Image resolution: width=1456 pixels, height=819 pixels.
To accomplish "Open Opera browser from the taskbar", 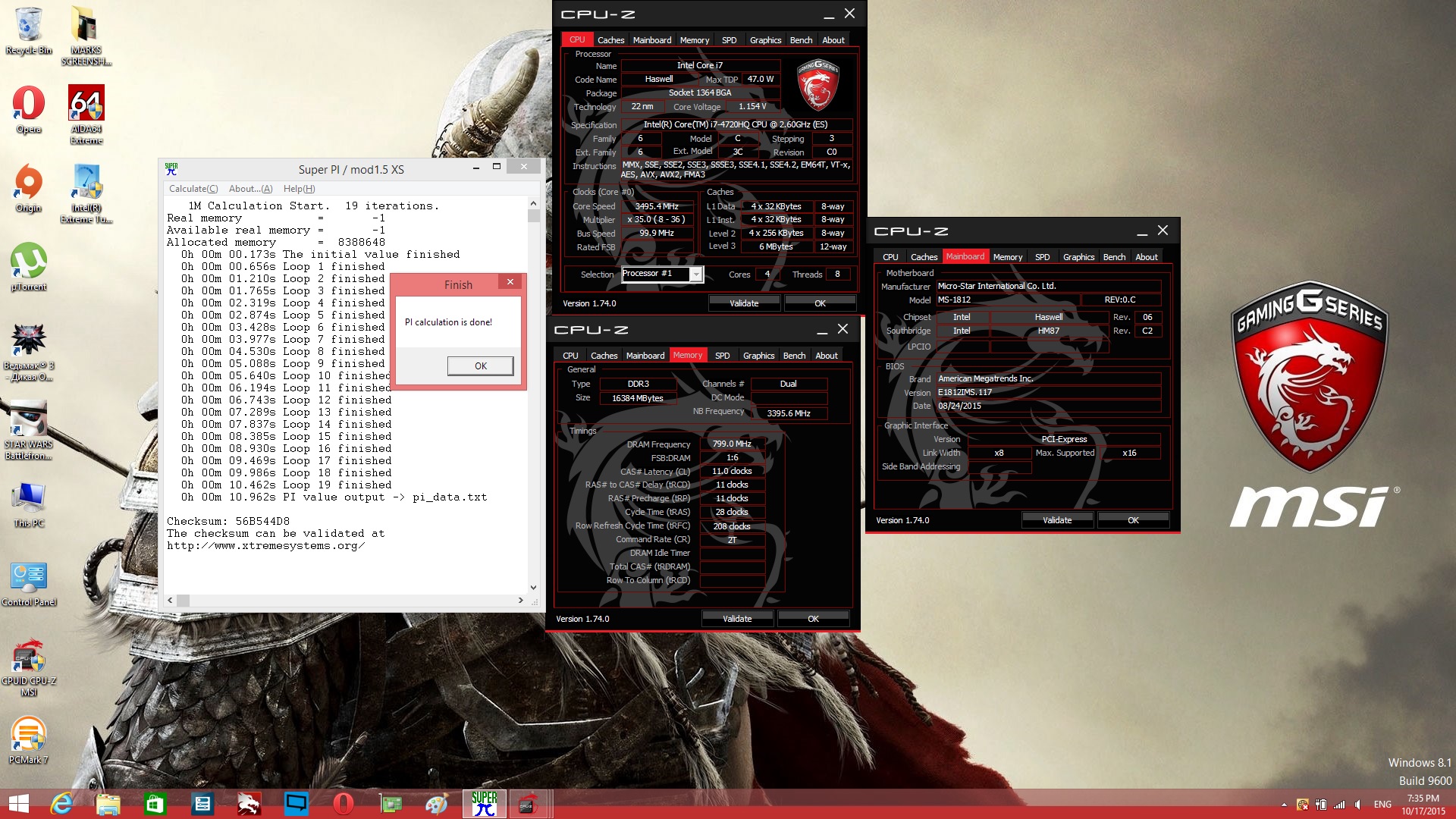I will 344,804.
